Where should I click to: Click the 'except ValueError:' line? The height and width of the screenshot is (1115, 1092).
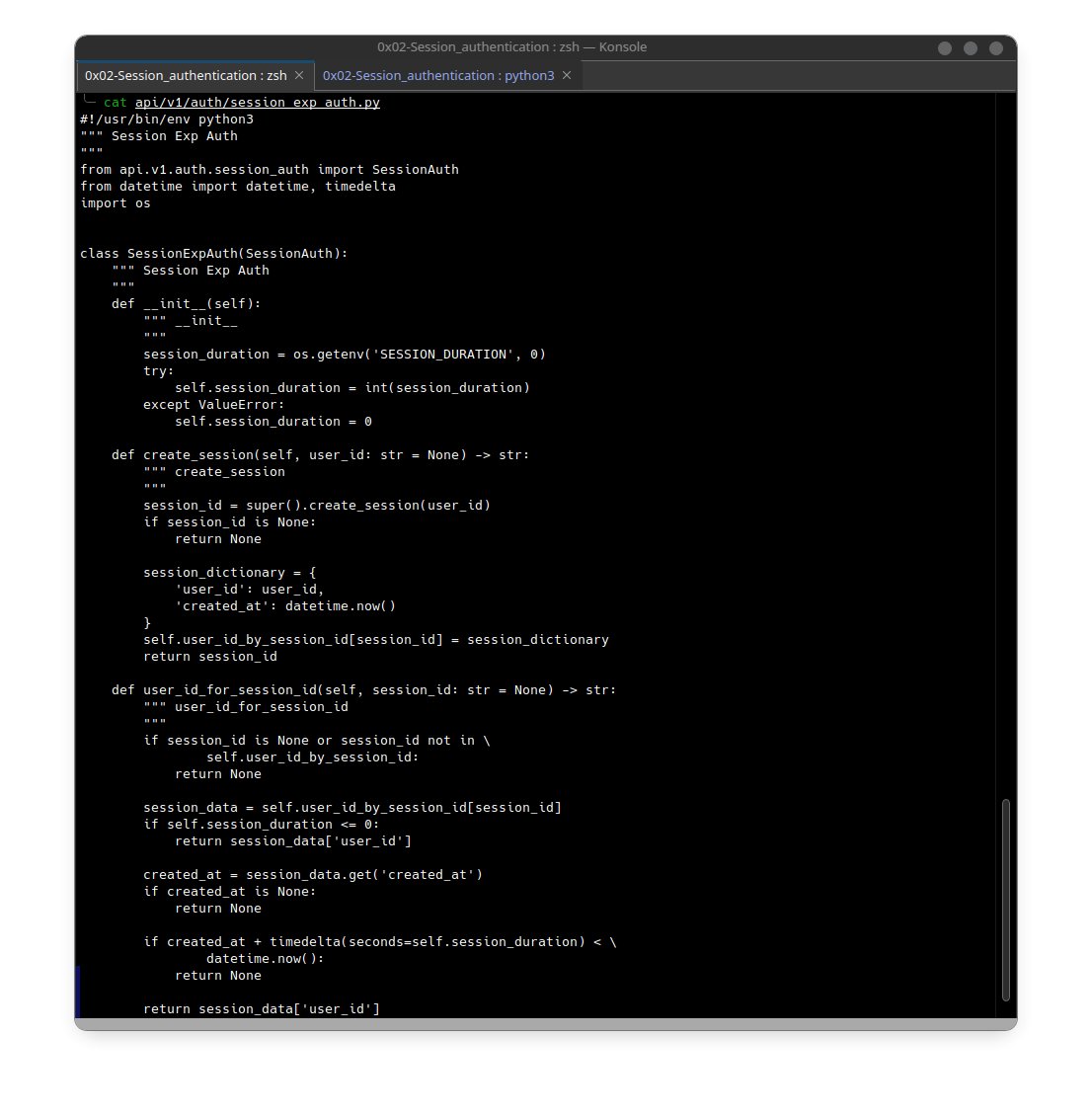coord(214,405)
